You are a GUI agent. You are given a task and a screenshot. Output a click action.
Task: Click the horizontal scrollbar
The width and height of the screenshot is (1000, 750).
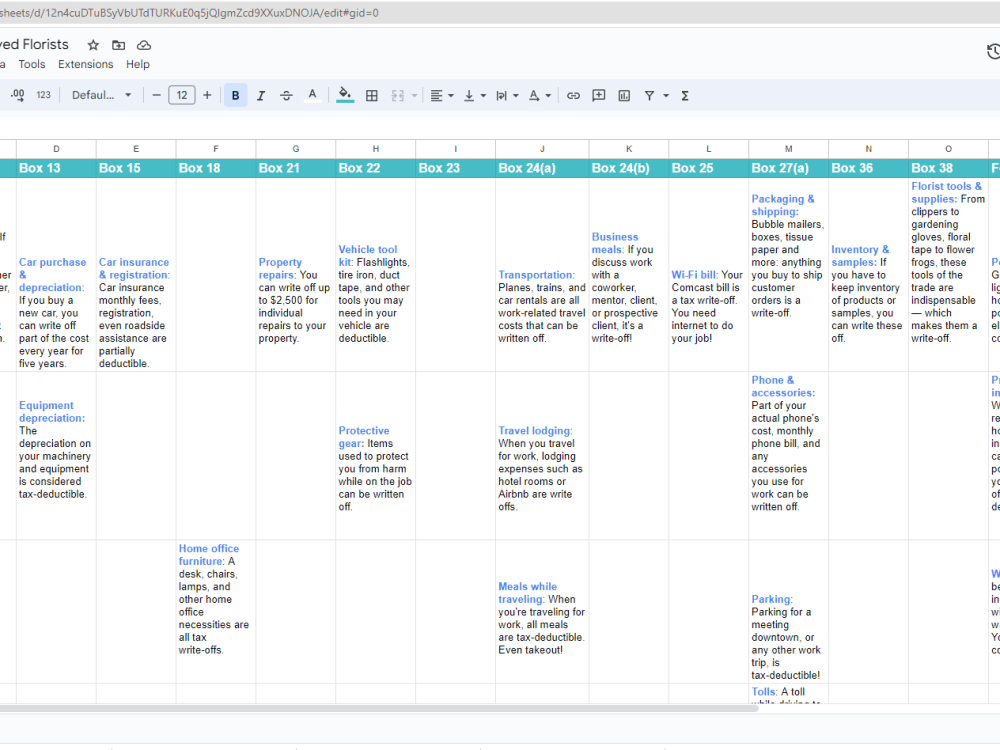(x=378, y=708)
